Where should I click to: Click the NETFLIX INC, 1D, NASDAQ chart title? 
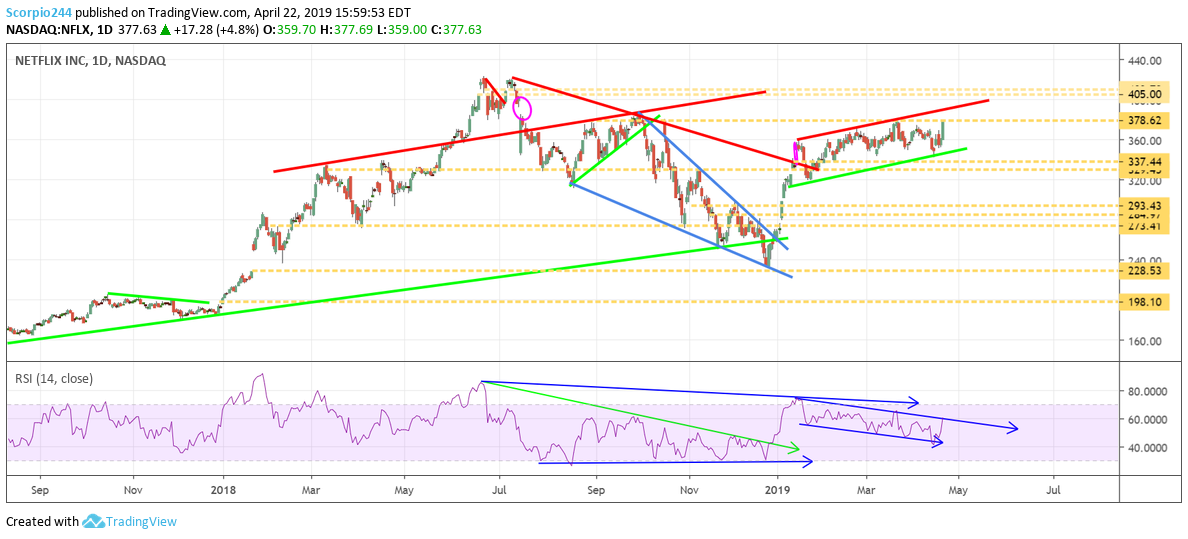(90, 60)
